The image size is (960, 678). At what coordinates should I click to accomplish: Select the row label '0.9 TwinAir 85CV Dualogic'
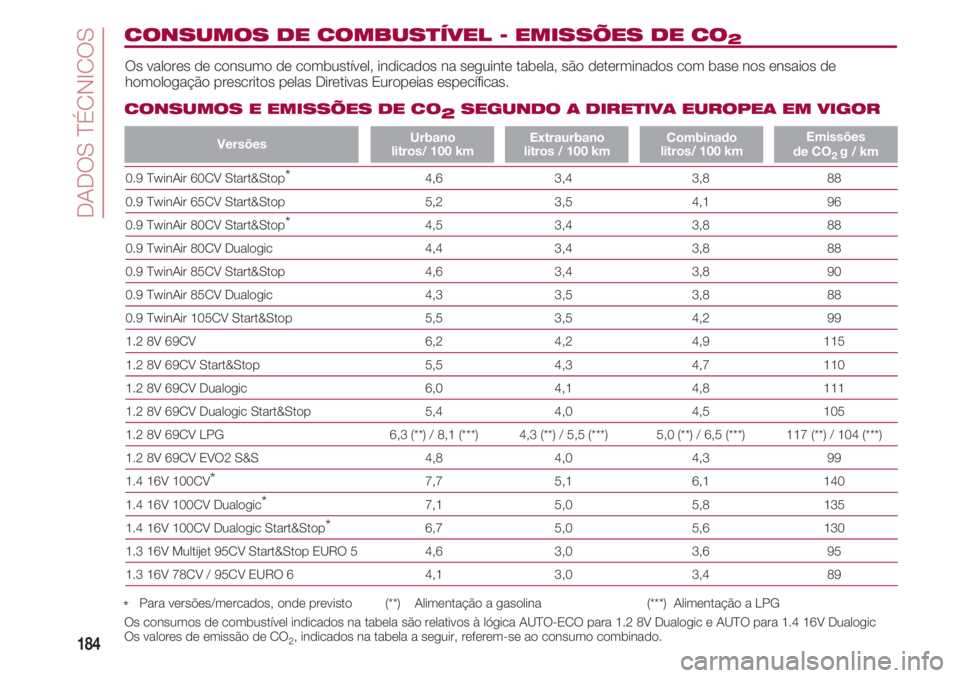point(199,295)
